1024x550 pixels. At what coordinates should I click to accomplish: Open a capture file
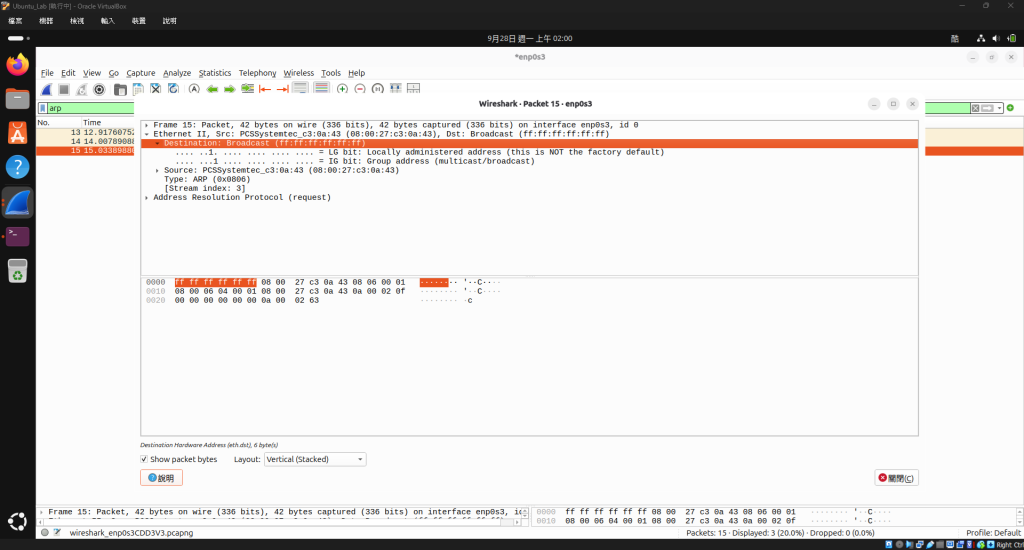(x=120, y=89)
